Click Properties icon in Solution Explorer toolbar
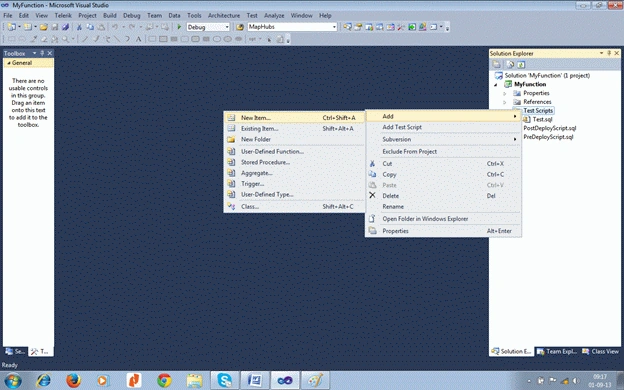 (x=496, y=64)
